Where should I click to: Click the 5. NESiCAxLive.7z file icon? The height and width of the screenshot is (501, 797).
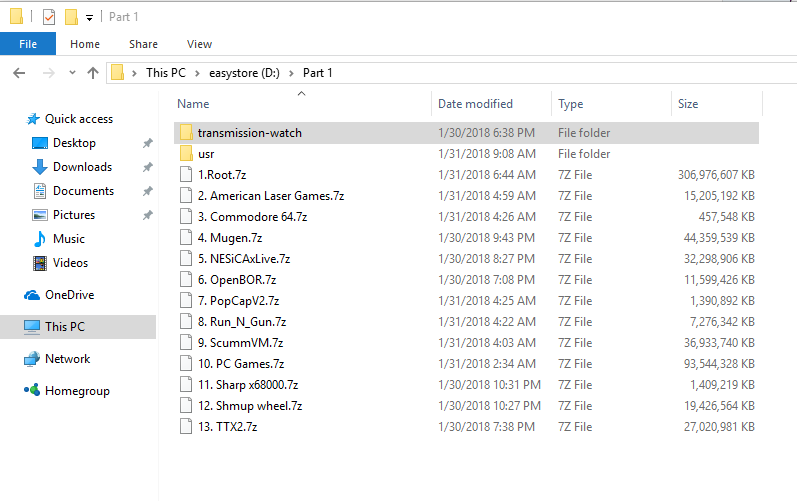(186, 259)
